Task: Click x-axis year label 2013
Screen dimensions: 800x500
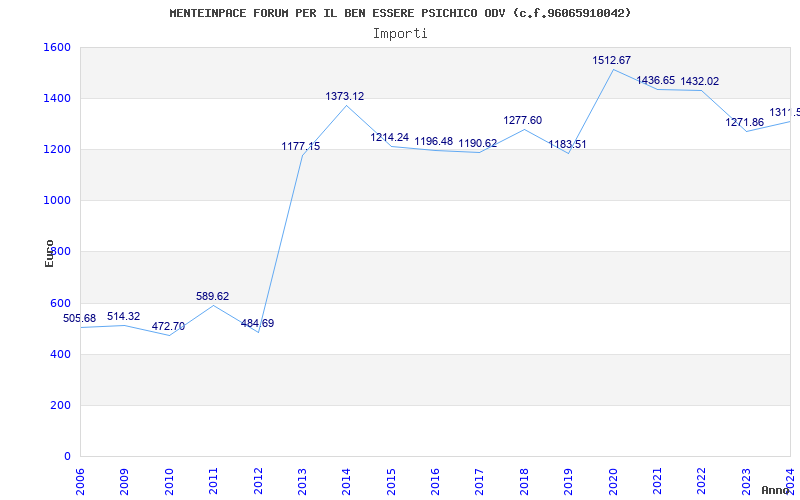Action: [x=302, y=481]
